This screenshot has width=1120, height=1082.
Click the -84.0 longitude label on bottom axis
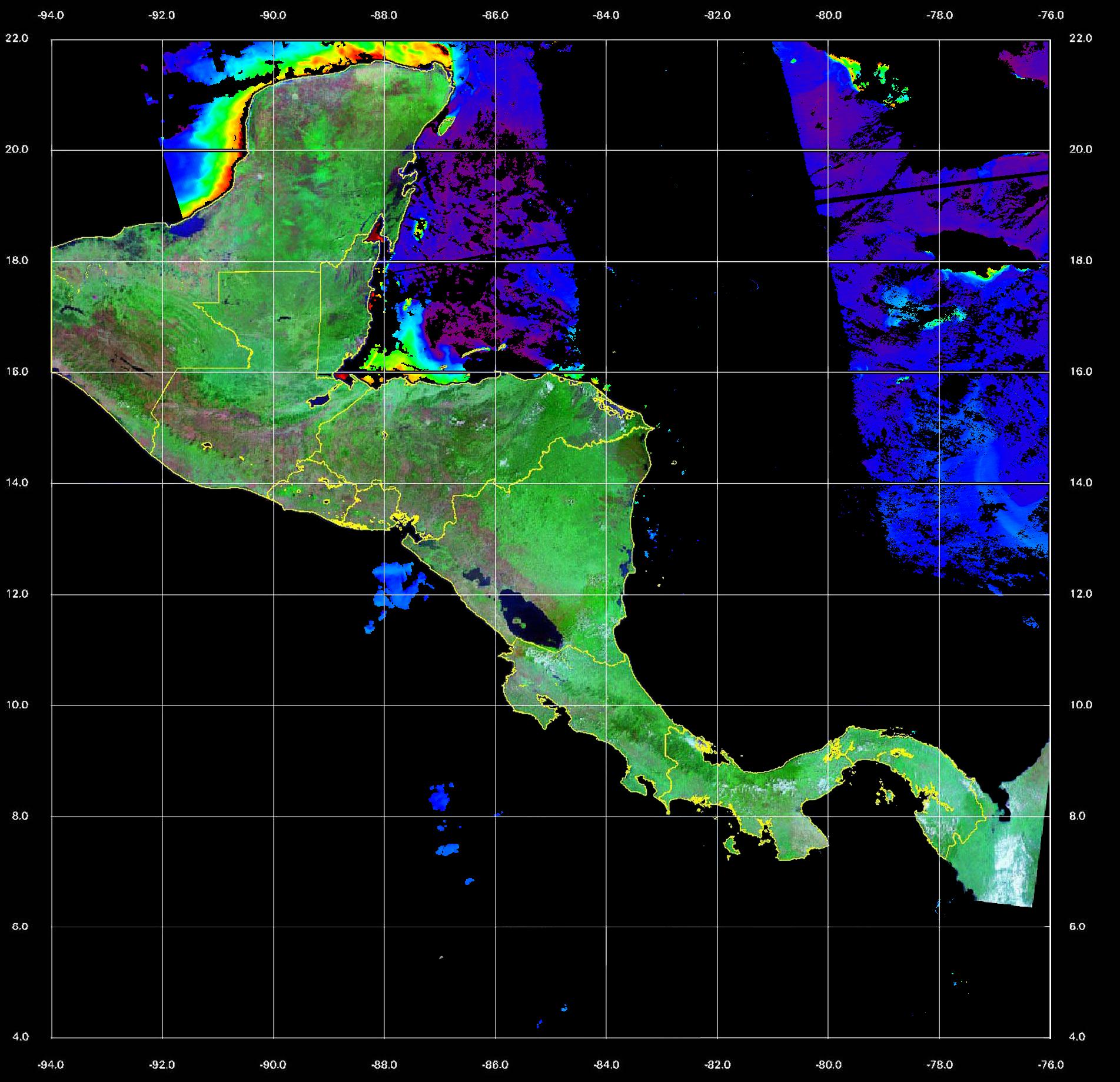point(606,1064)
